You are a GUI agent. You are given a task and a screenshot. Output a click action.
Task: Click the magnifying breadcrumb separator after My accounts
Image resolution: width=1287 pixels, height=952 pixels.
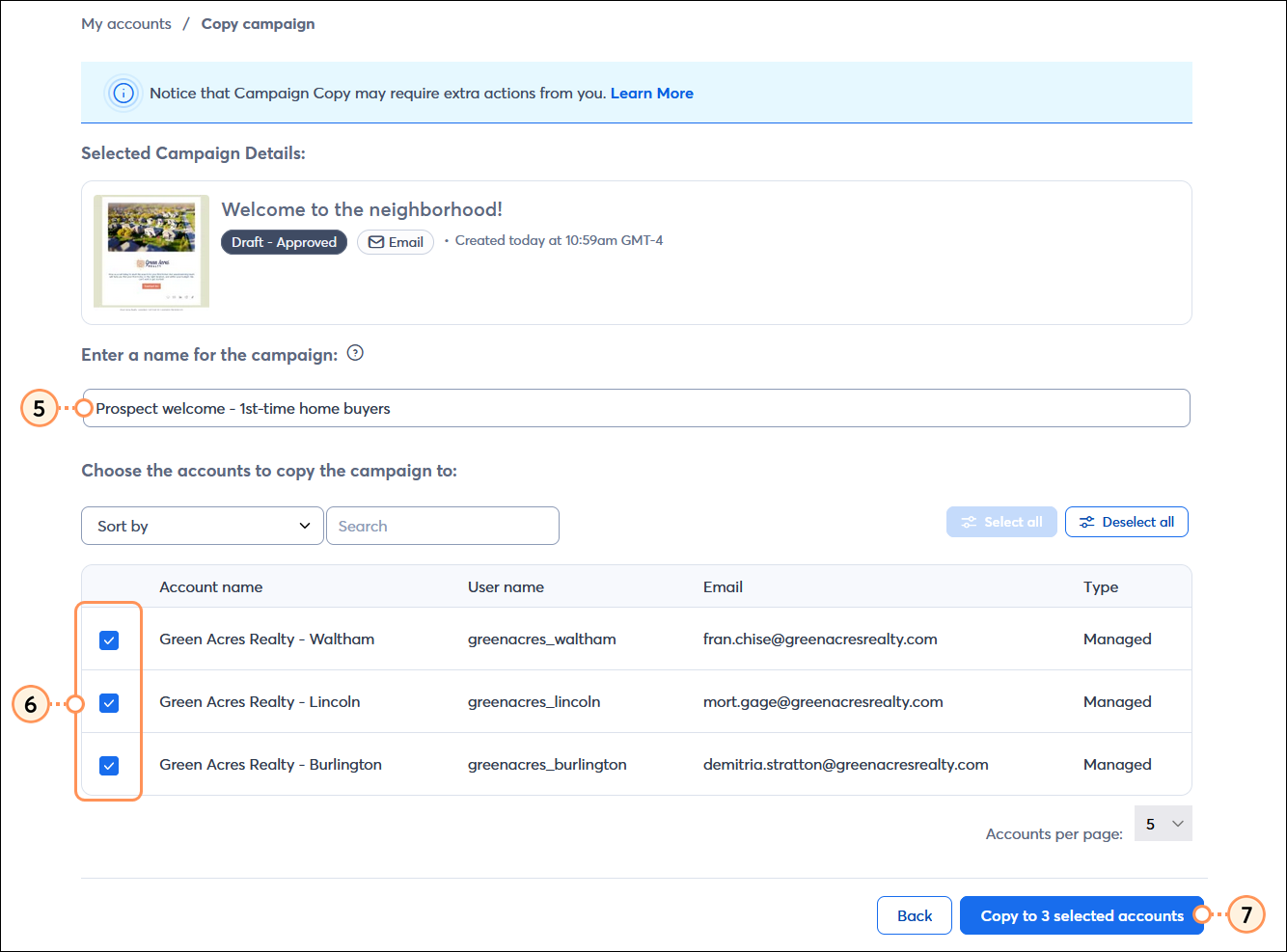(184, 23)
